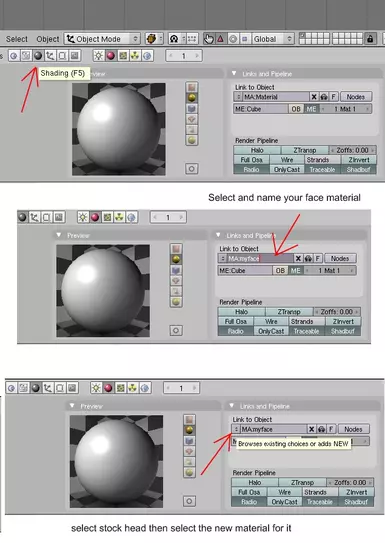Click the MA:myface name field in middle panel
Viewport: 385px width, 543px height.
click(x=260, y=258)
